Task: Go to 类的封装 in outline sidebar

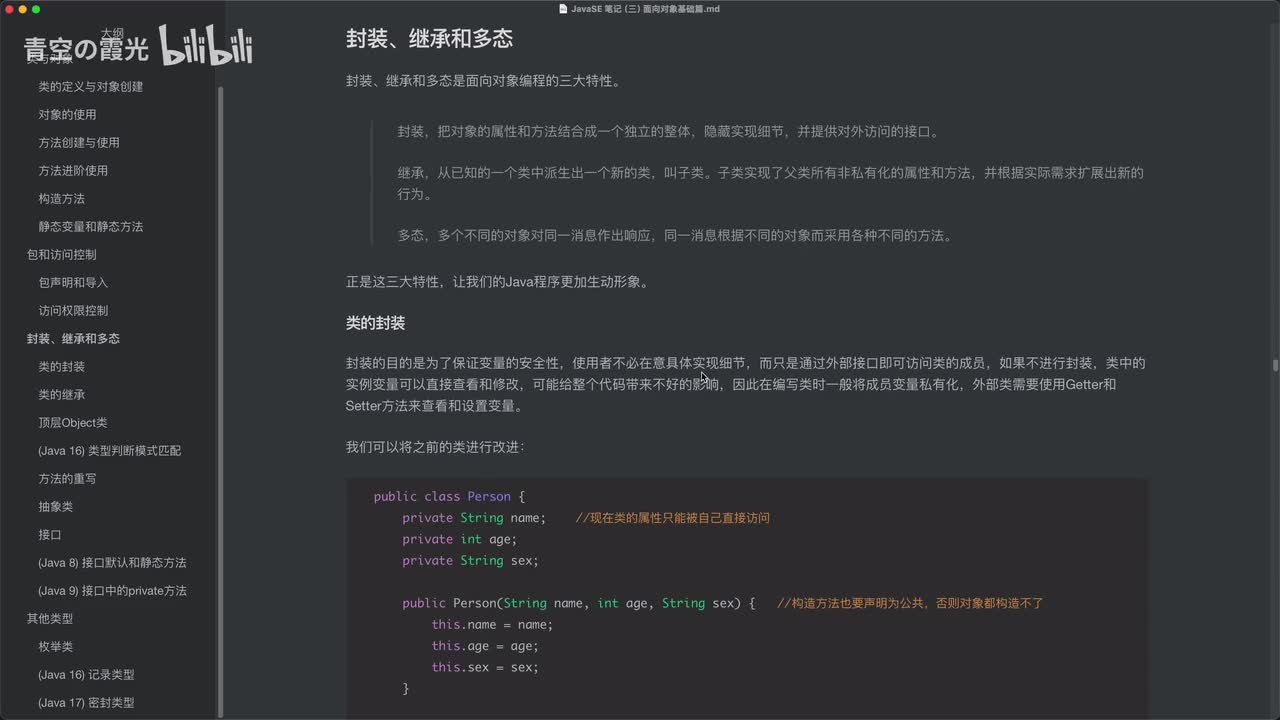Action: 61,367
